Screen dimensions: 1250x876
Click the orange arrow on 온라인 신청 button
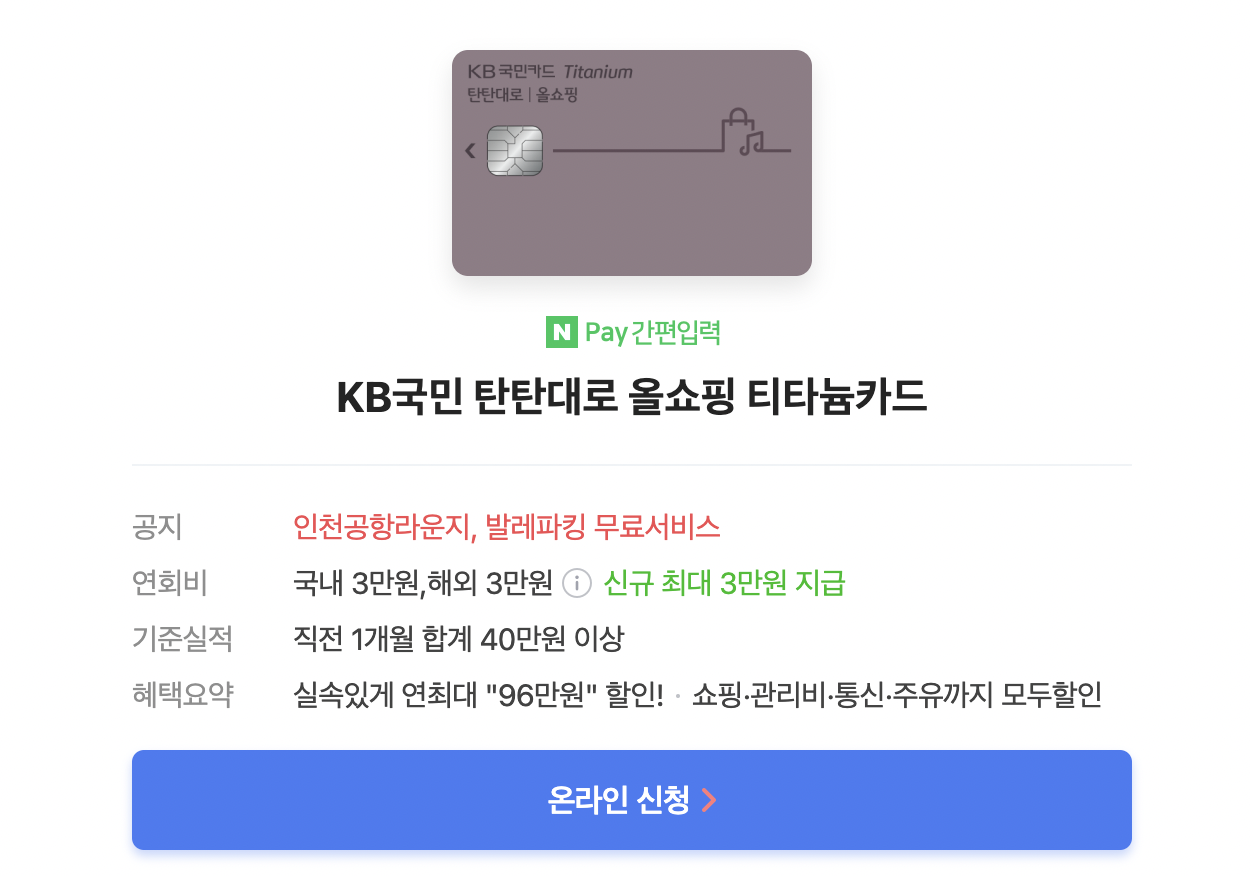pyautogui.click(x=708, y=800)
